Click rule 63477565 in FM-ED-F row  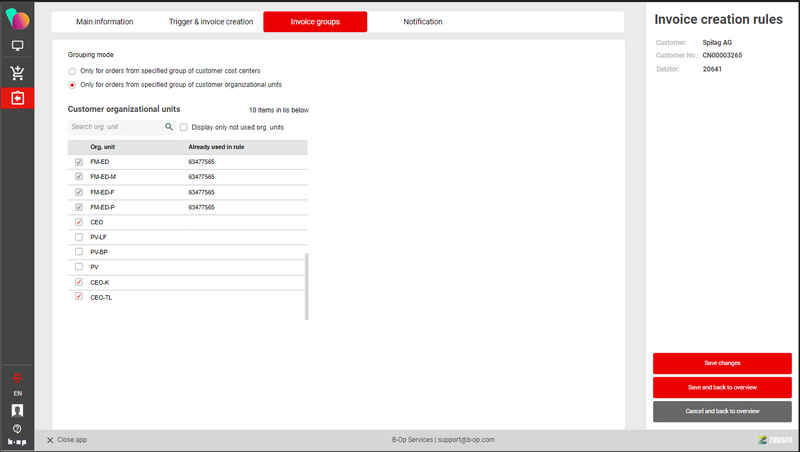coord(202,192)
